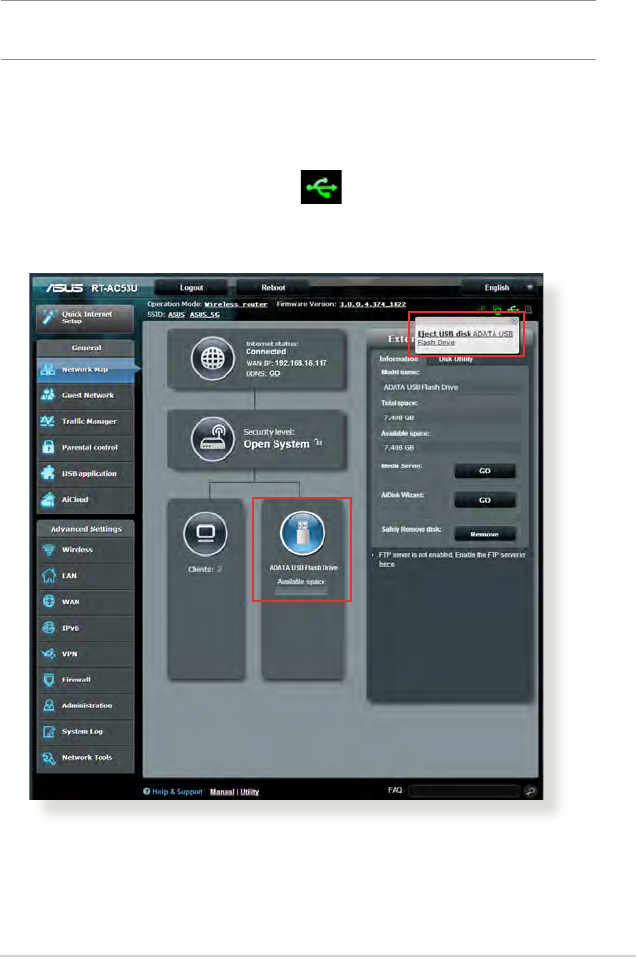Click GO button for Media Server
The width and height of the screenshot is (636, 957).
pos(485,471)
